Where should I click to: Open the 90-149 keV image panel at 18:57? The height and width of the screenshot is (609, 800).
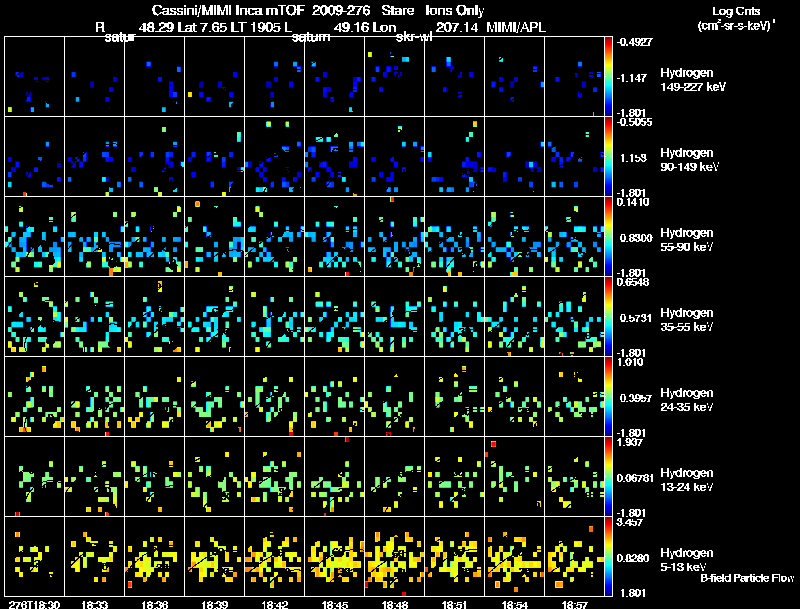574,157
